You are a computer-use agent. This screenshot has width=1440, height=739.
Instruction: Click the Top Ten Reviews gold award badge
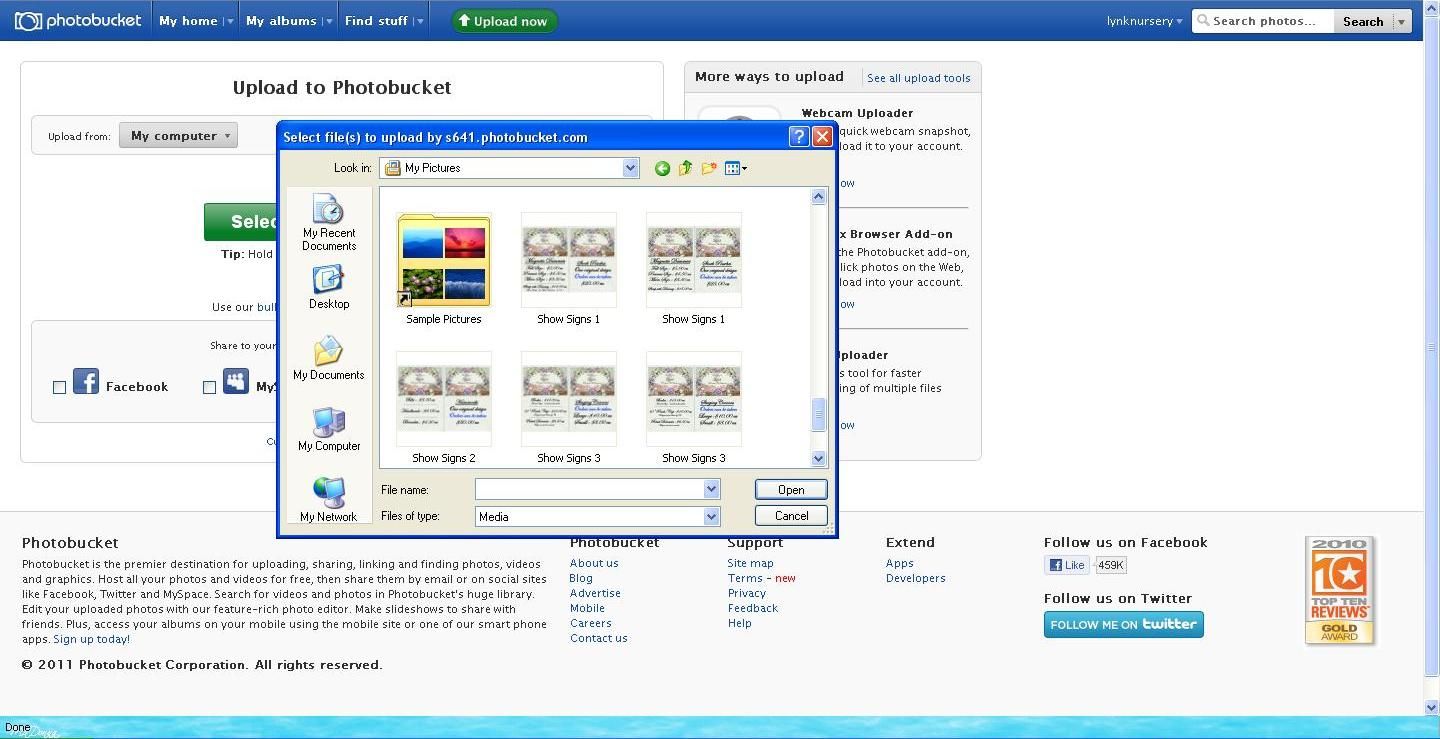(x=1340, y=590)
